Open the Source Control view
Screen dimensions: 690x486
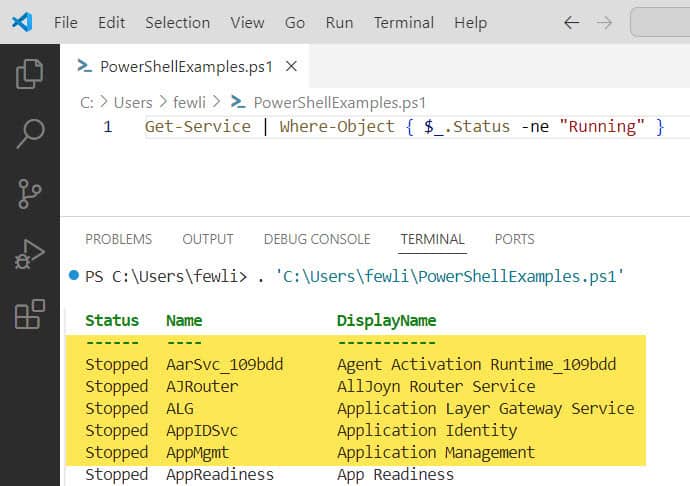coord(29,194)
